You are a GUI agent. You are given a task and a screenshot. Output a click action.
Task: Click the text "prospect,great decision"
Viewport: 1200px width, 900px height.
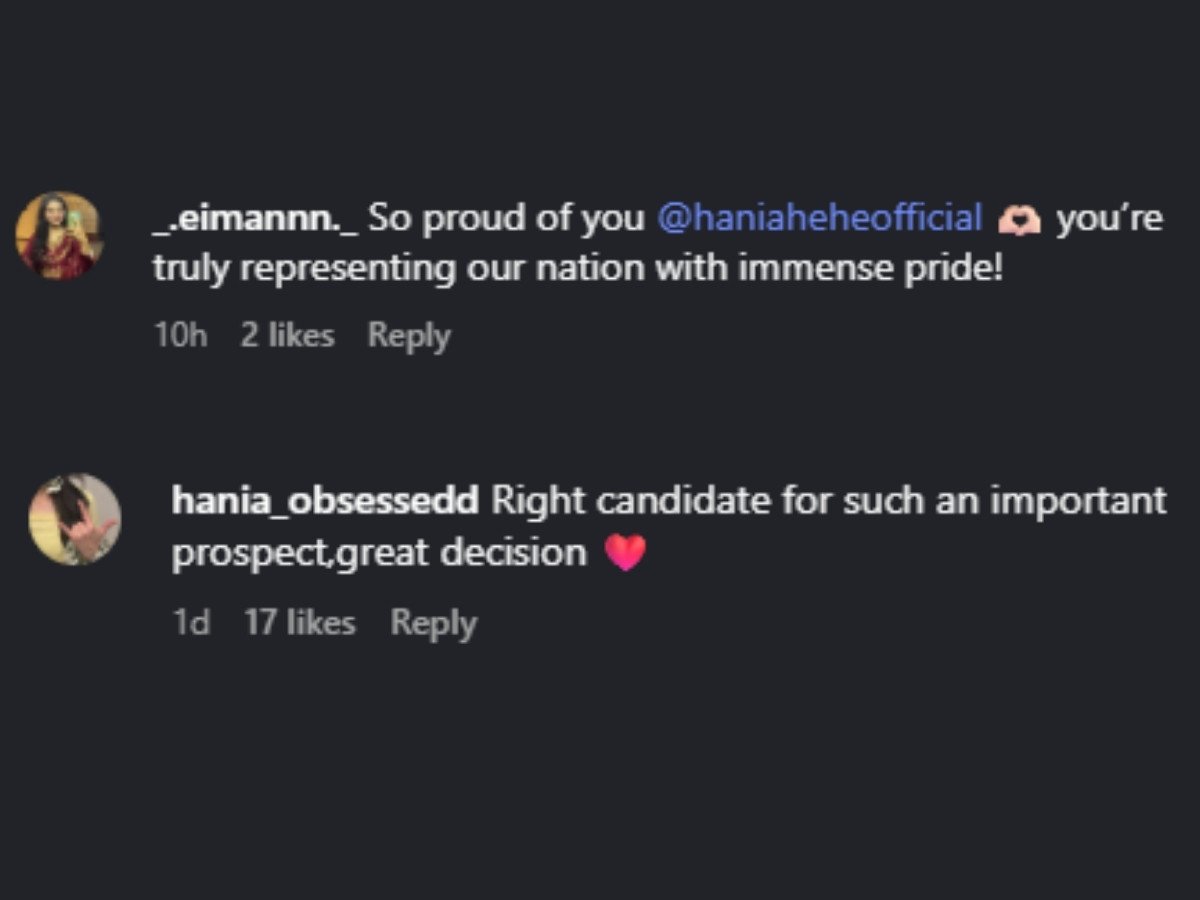[x=379, y=553]
